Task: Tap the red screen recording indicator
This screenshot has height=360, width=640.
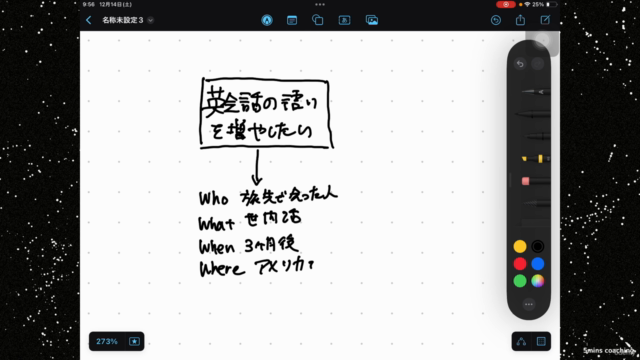Action: tap(506, 4)
